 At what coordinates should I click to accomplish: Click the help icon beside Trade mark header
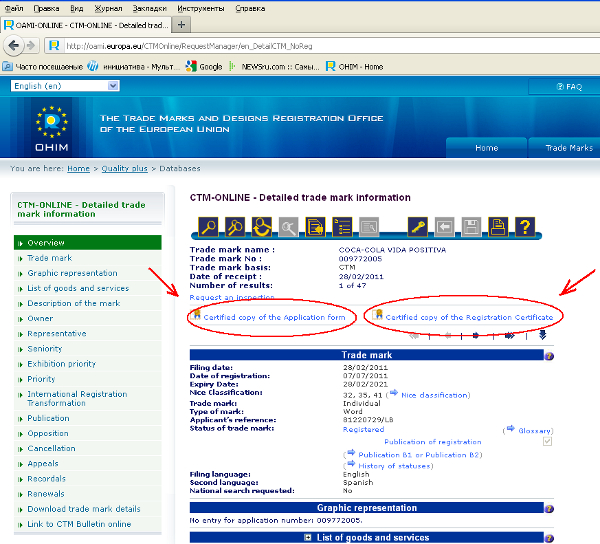click(x=549, y=355)
